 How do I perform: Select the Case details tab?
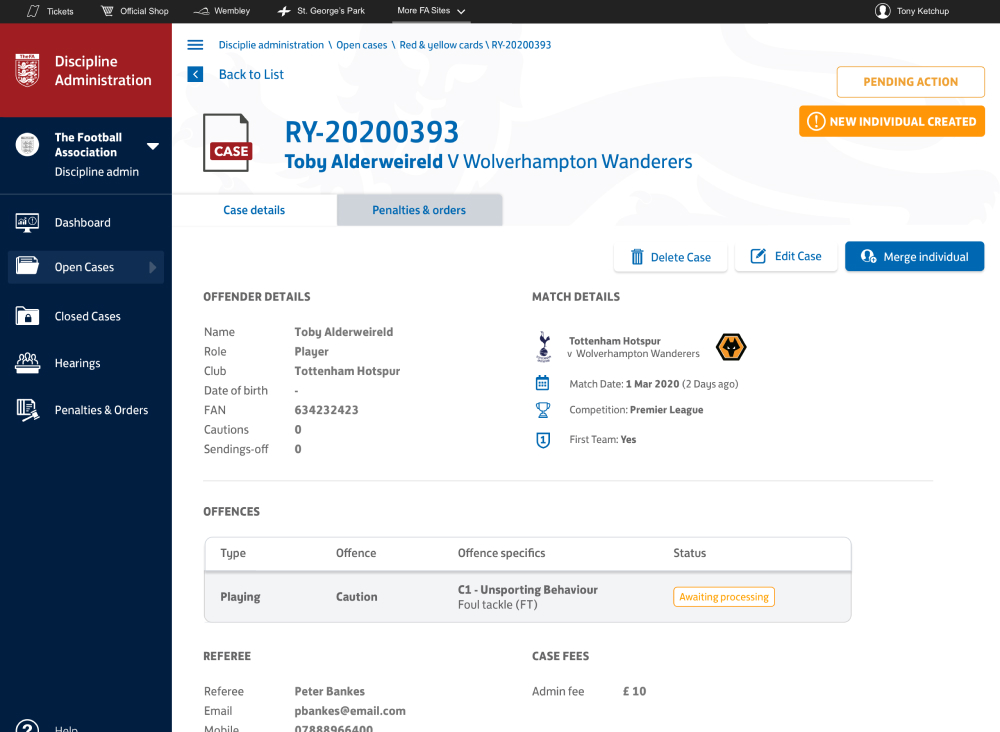254,210
